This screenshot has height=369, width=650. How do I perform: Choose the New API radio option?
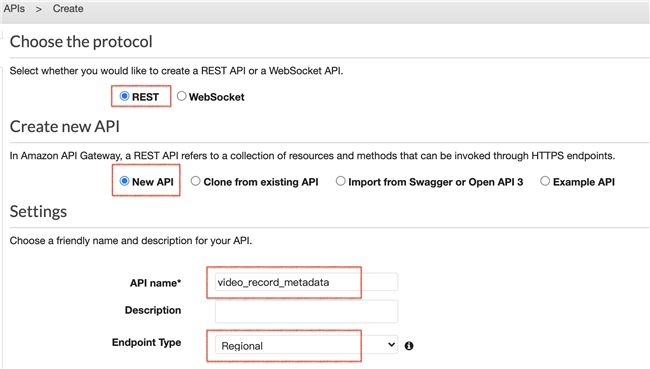click(124, 181)
